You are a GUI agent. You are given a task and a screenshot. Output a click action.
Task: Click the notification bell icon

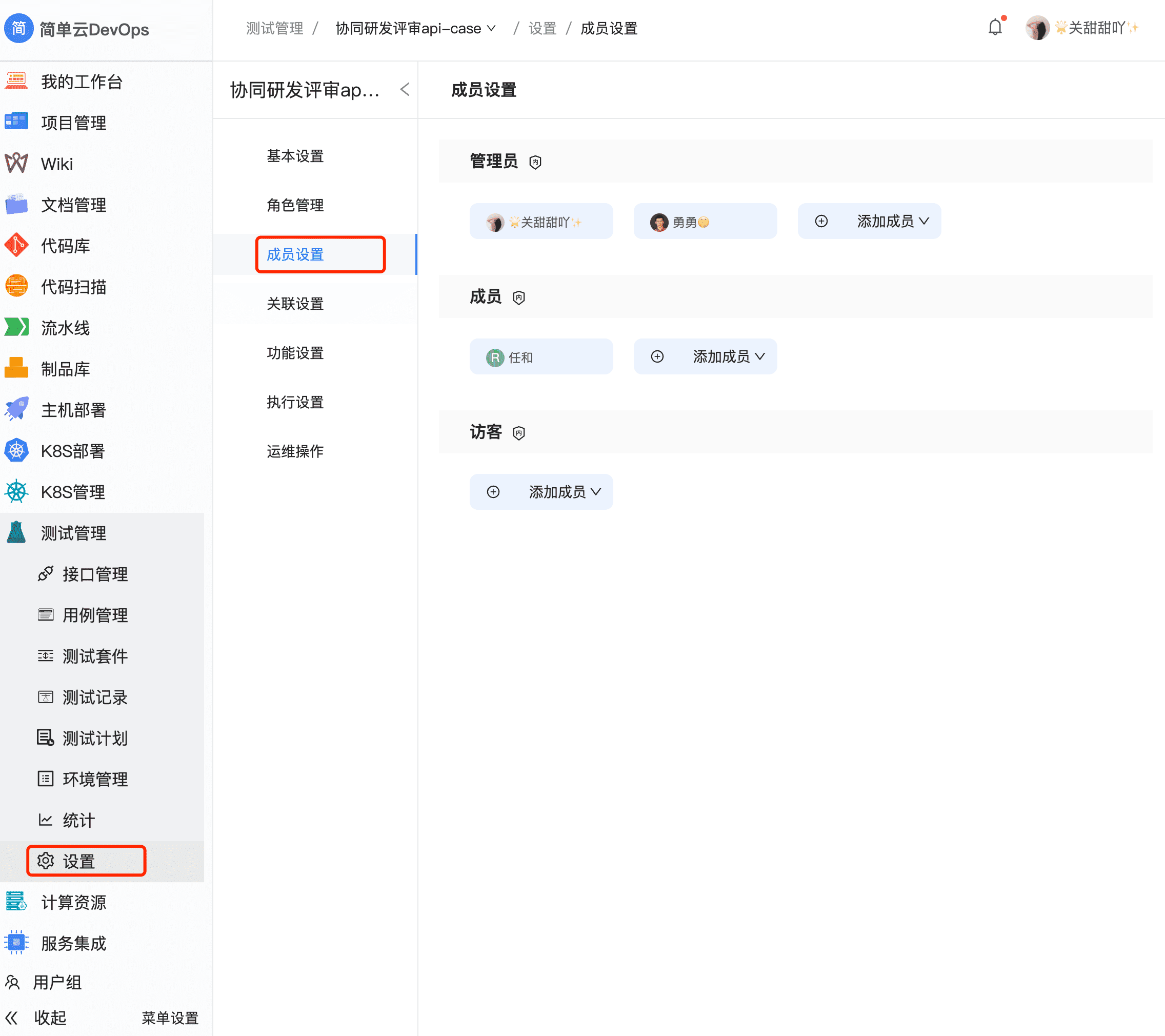[x=995, y=27]
